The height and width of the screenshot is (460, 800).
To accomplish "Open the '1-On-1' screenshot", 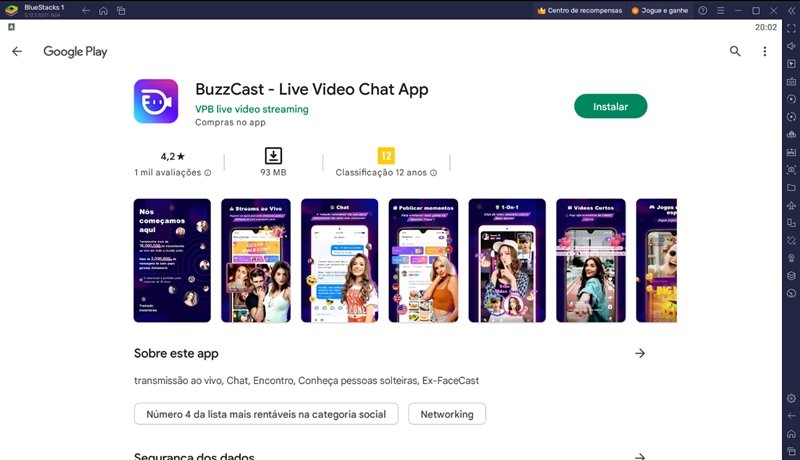I will click(507, 261).
